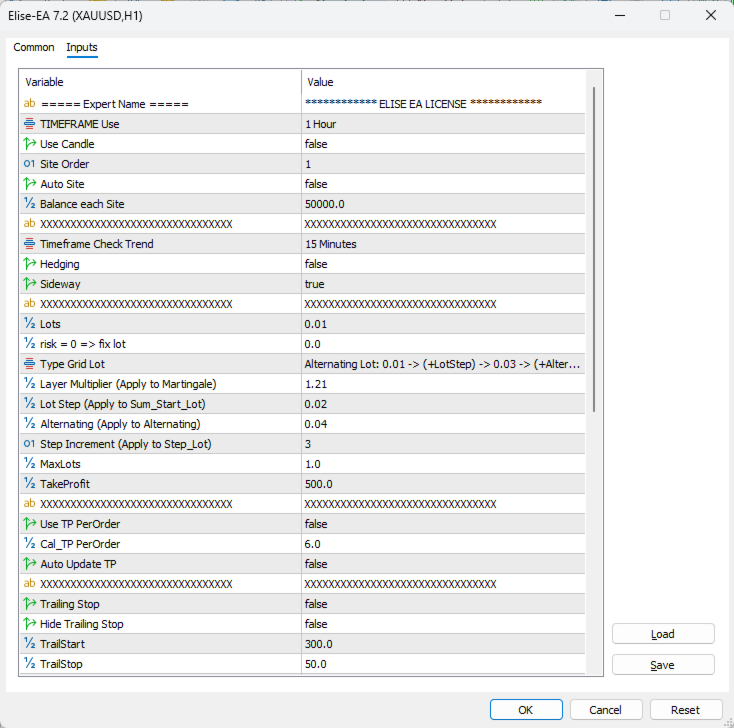Click the Use Candle boolean icon
Screen dimensions: 734x728
coord(29,144)
